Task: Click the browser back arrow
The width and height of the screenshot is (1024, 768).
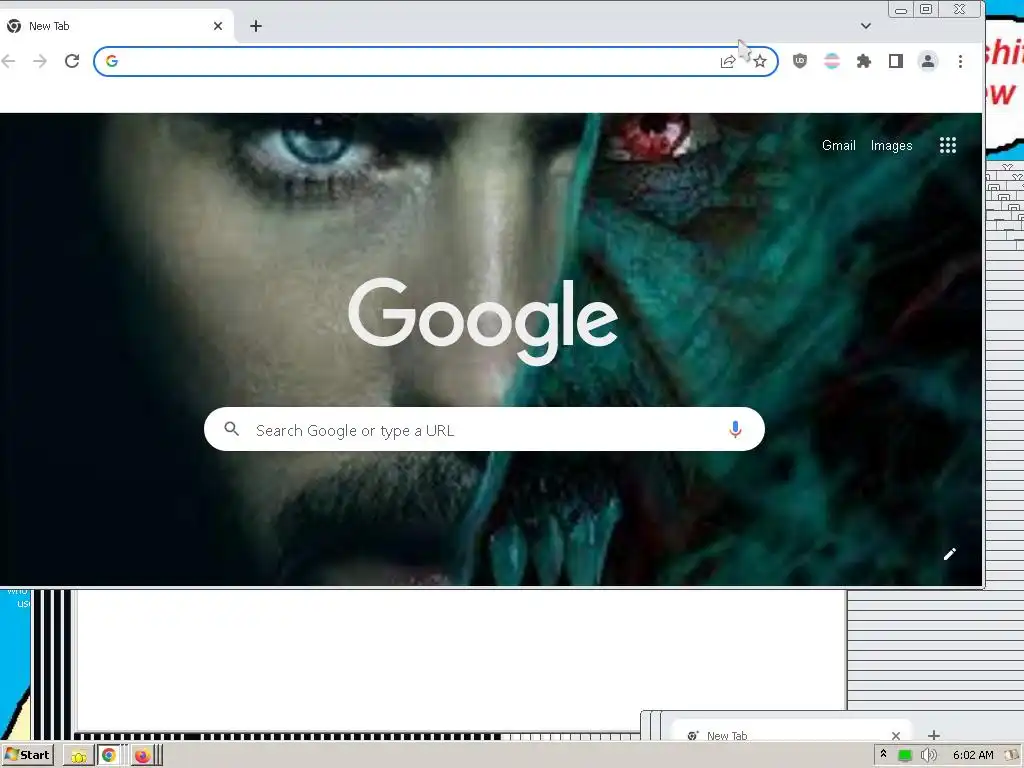Action: pos(8,61)
